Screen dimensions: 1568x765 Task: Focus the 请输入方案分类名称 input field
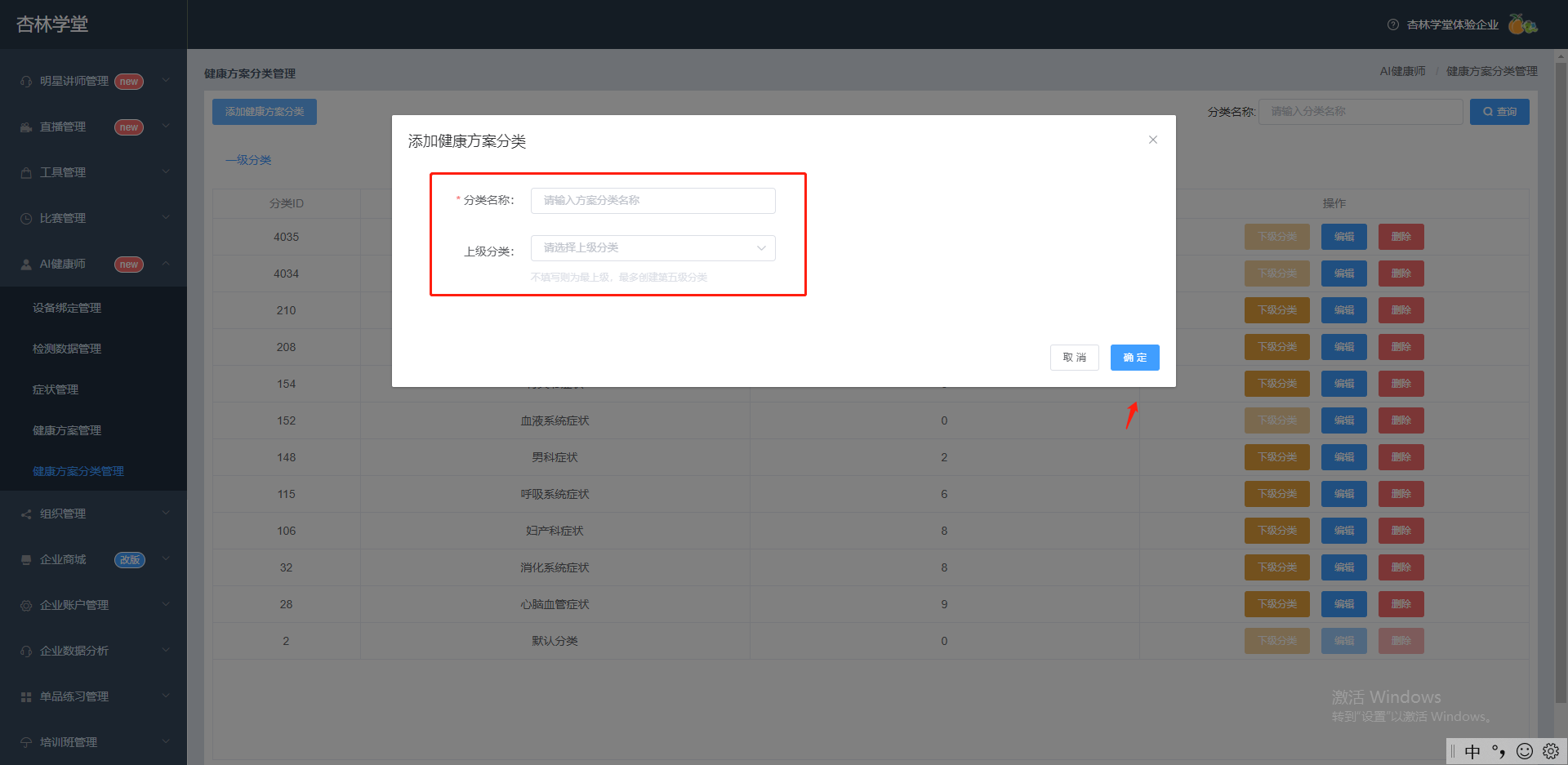tap(653, 201)
